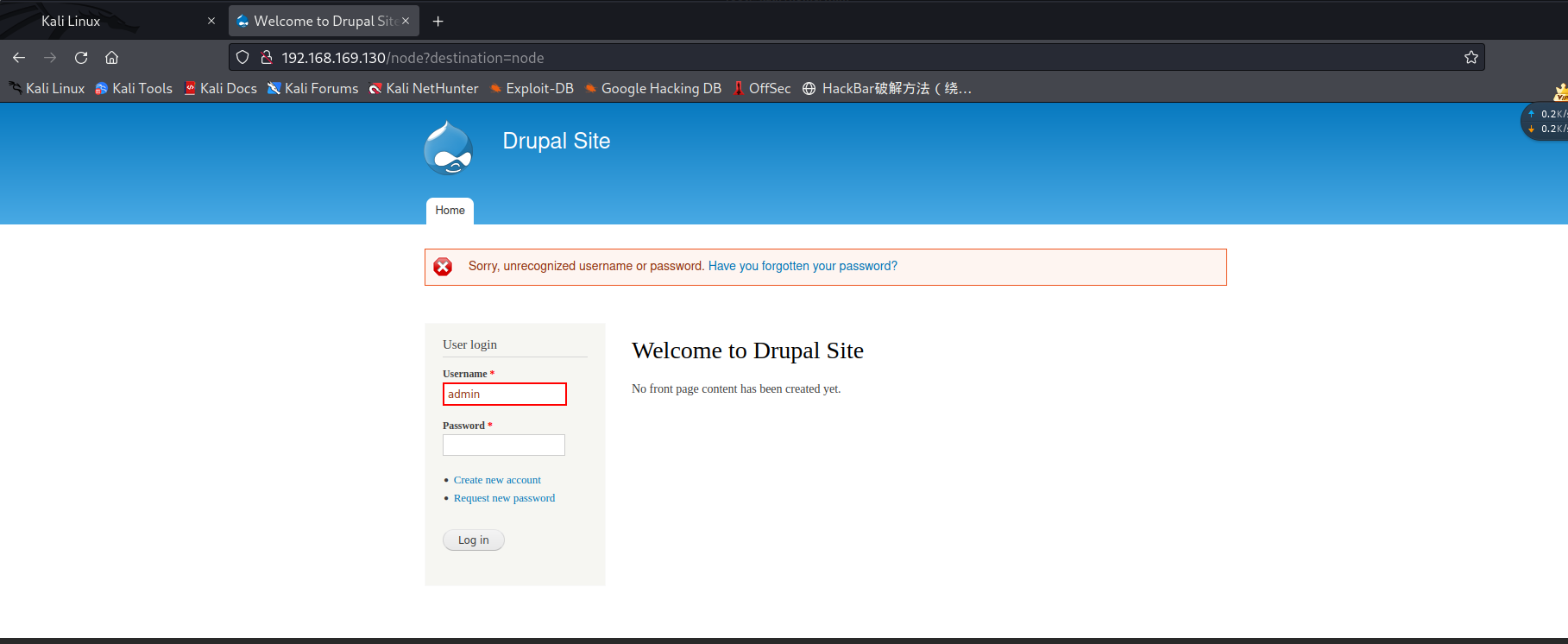Open the Home navigation tab
Viewport: 1568px width, 644px height.
pyautogui.click(x=450, y=211)
